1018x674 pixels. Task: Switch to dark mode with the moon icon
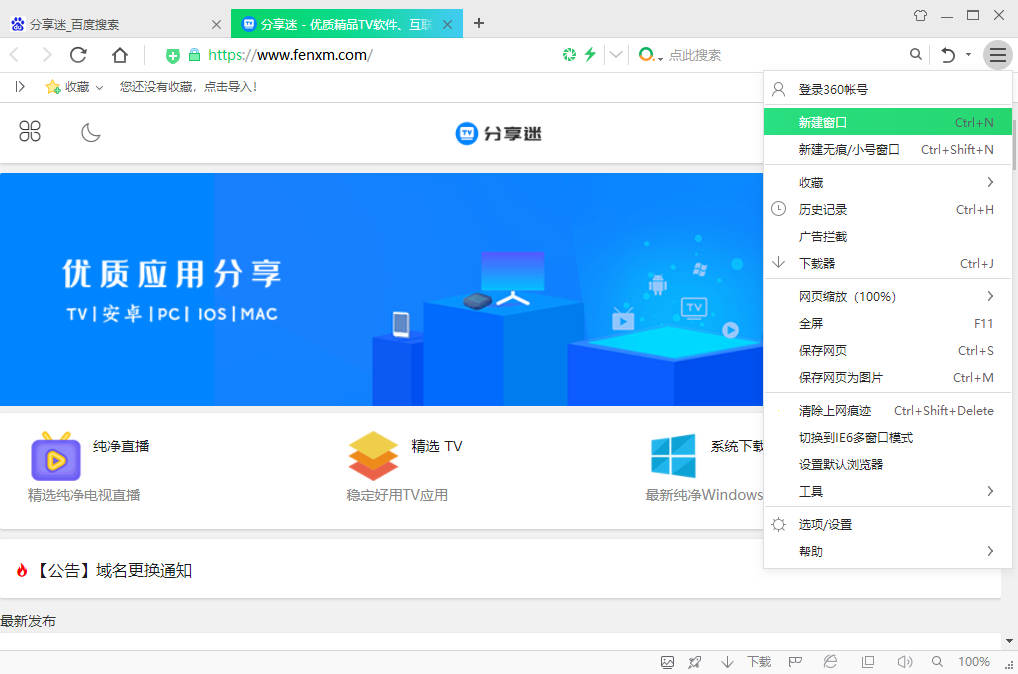point(90,131)
